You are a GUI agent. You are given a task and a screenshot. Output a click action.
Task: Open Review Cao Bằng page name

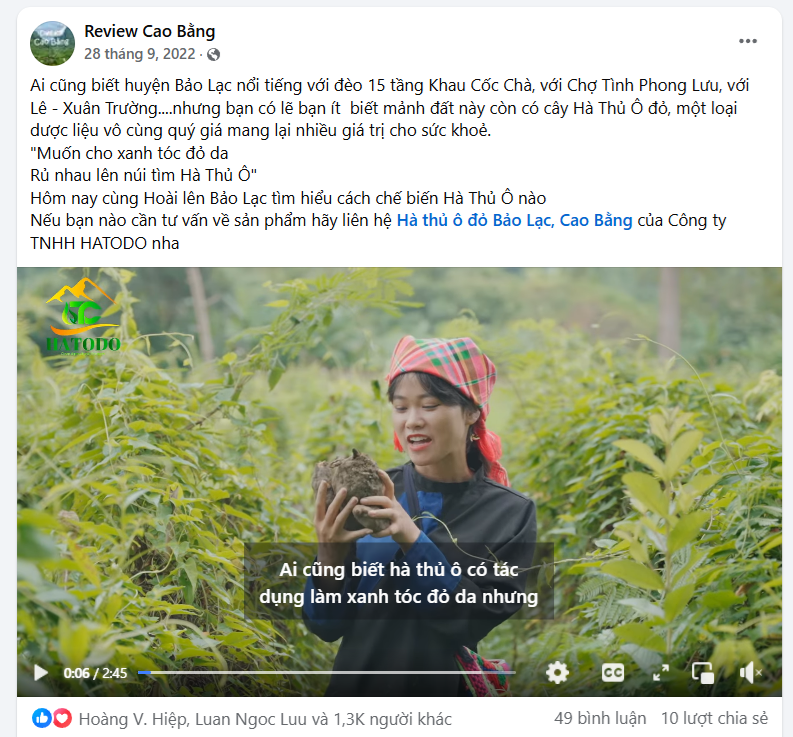[150, 31]
